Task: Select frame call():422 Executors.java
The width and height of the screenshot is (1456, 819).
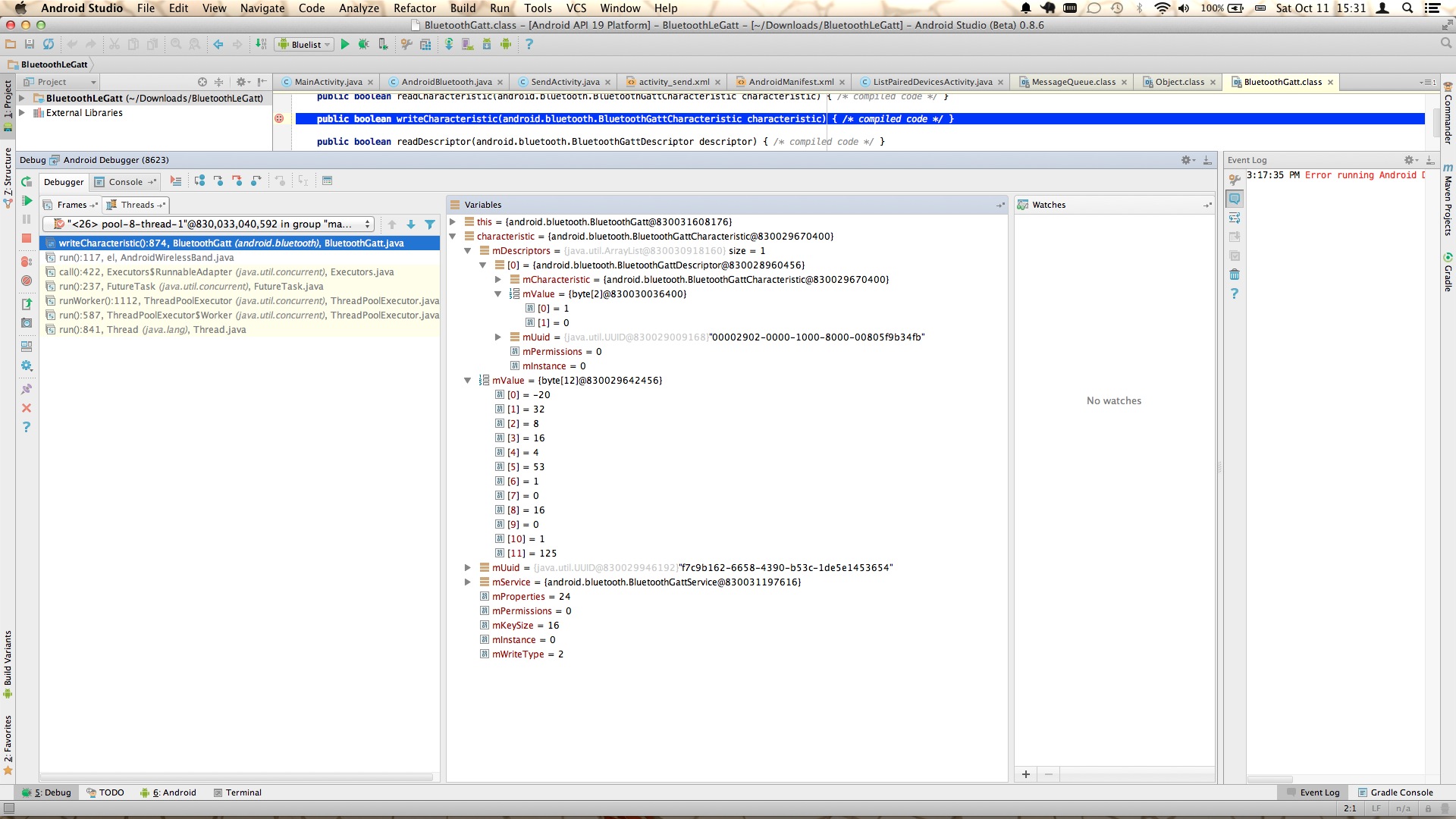Action: pos(240,272)
